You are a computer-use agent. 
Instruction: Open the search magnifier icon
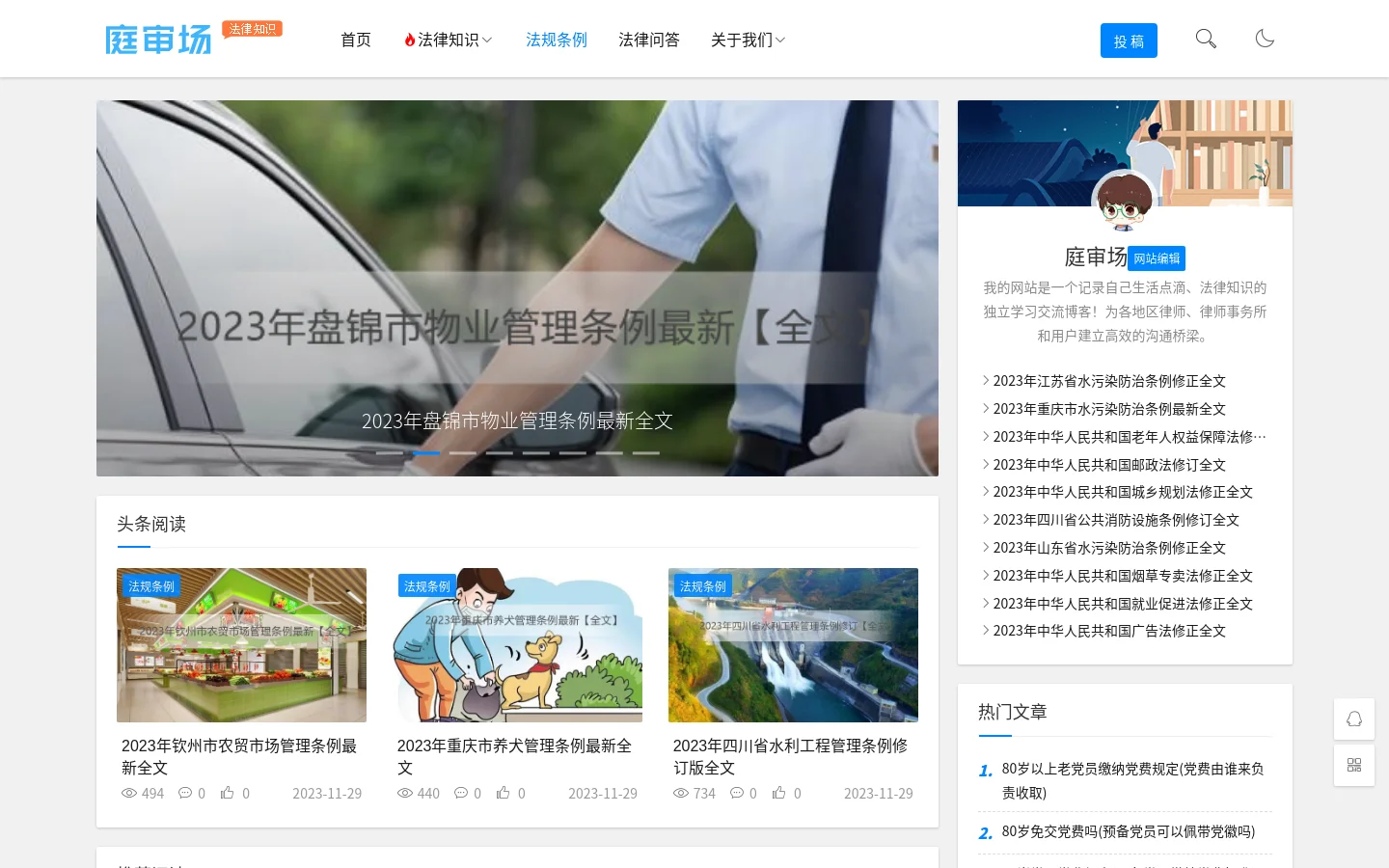[1206, 39]
